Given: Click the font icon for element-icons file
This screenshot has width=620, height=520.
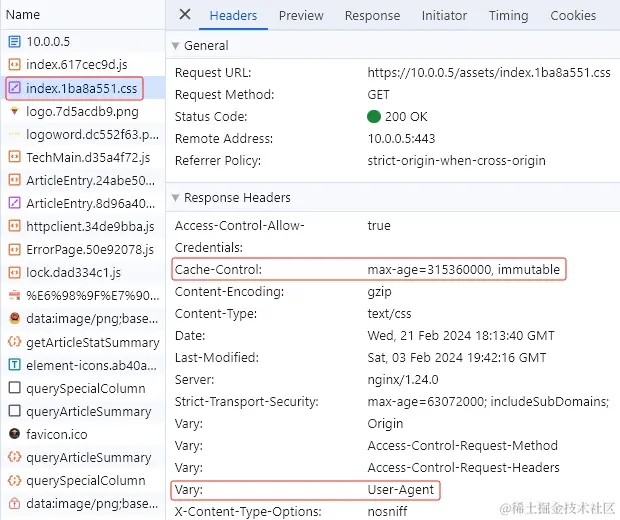Looking at the screenshot, I should pos(14,365).
